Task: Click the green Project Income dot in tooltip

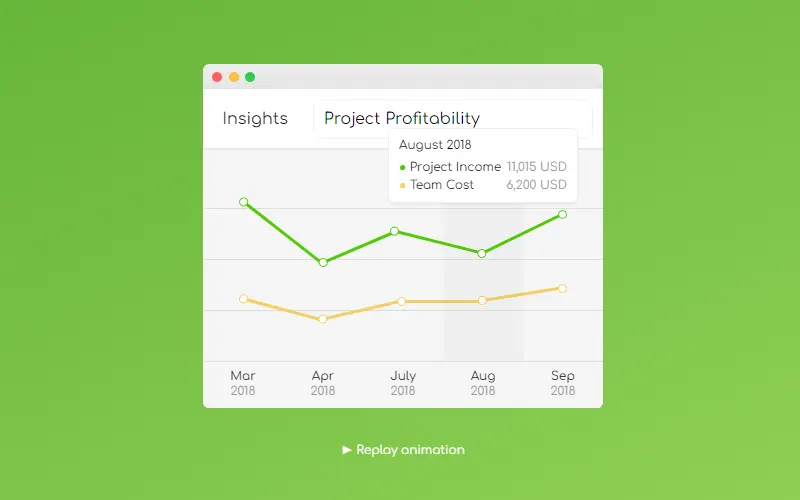Action: point(403,167)
